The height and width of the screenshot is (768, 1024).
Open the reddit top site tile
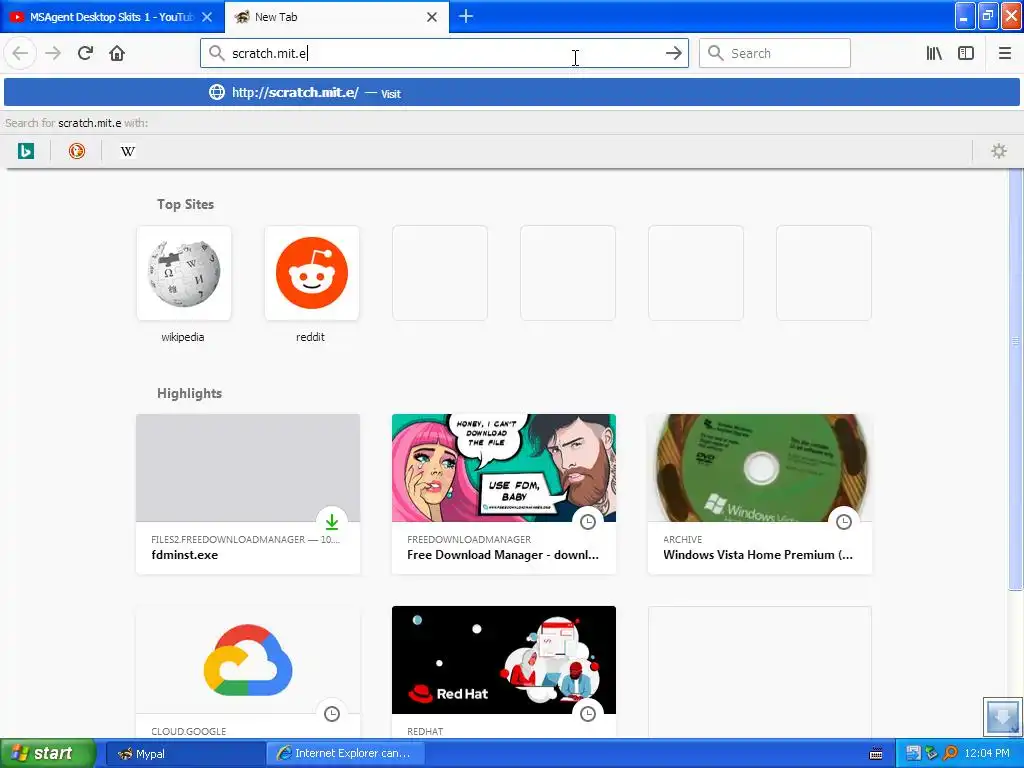pos(312,273)
